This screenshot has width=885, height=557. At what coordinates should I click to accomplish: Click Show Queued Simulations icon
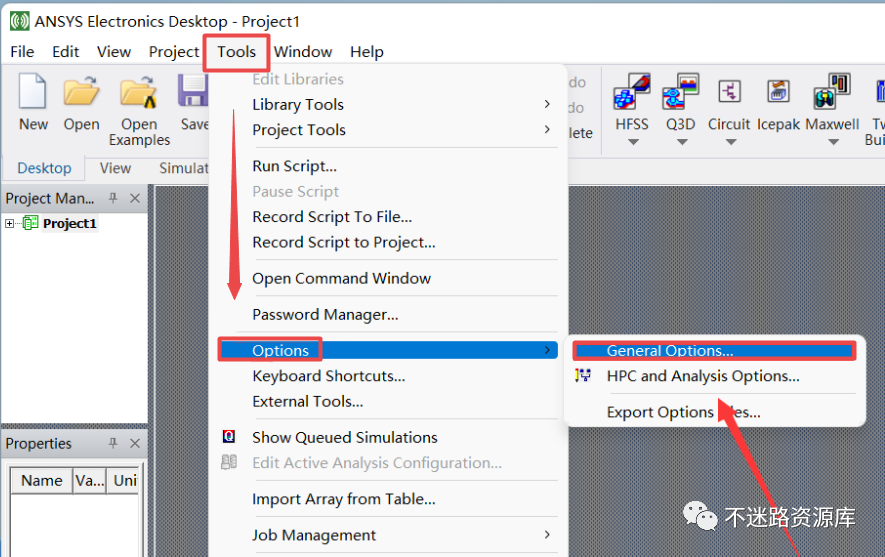(x=229, y=437)
